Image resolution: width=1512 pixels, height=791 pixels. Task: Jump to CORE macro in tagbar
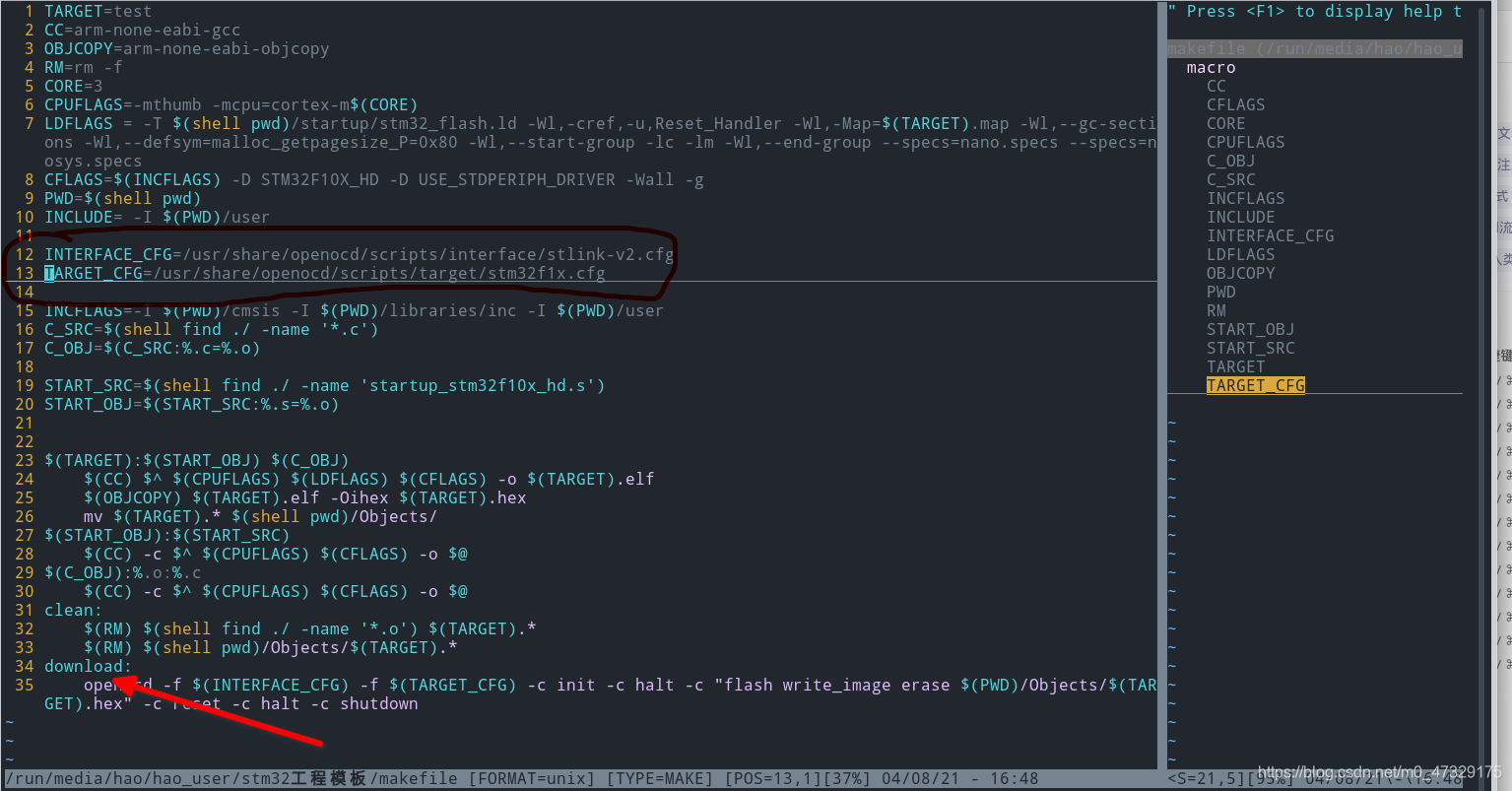point(1225,123)
